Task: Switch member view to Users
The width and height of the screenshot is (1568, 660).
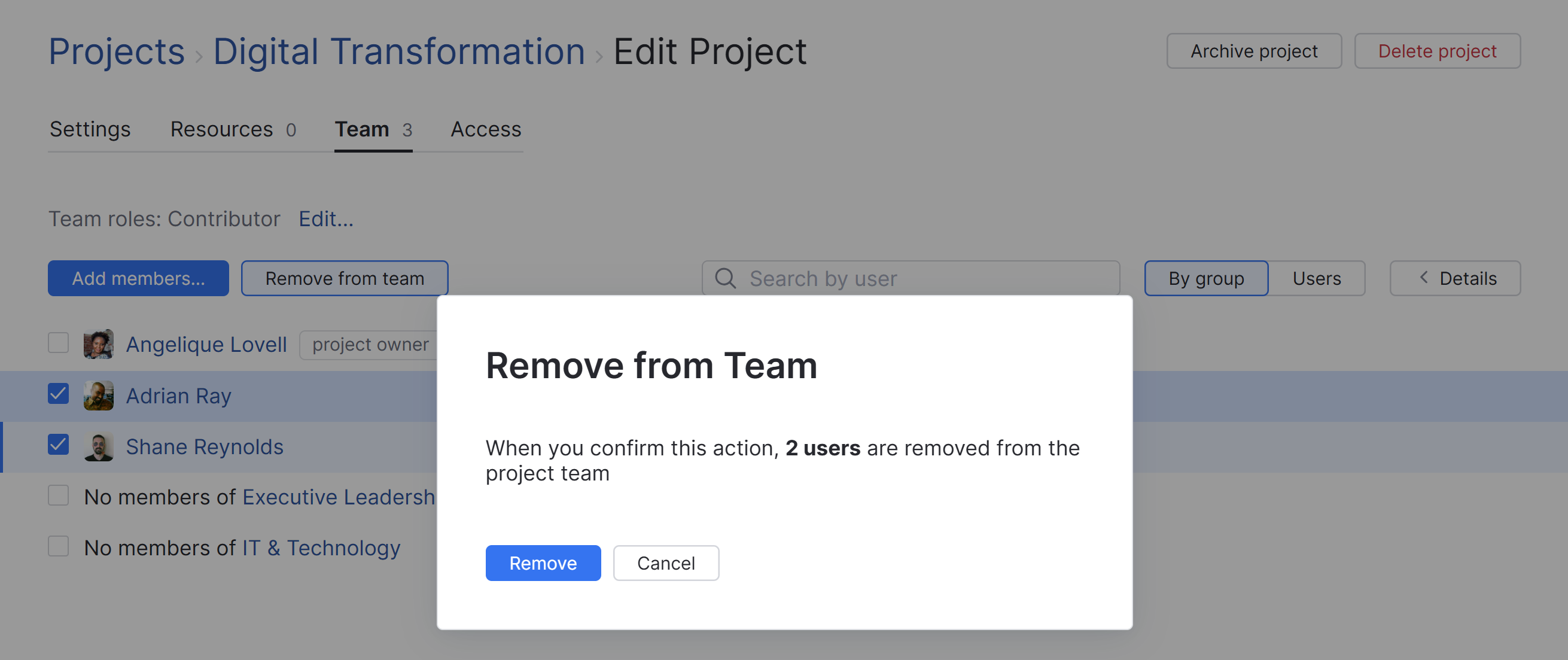Action: [x=1317, y=278]
